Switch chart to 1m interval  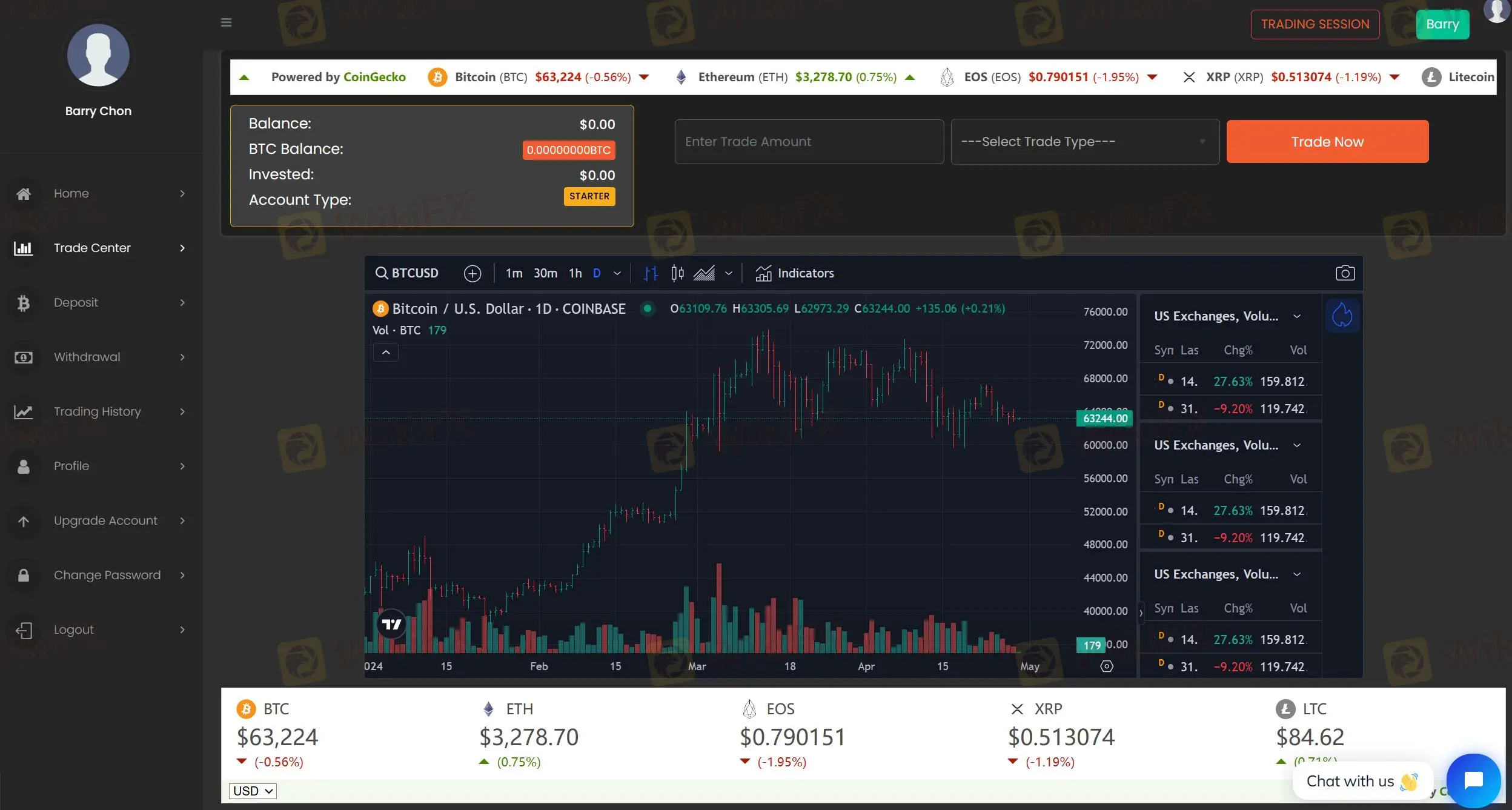514,274
